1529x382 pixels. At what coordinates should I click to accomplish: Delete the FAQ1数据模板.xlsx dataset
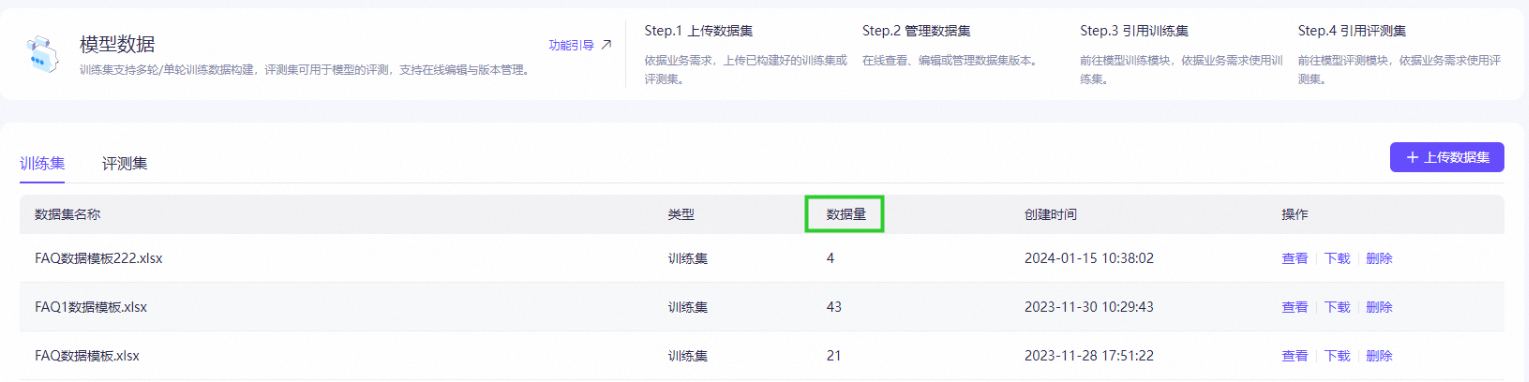pyautogui.click(x=1379, y=307)
